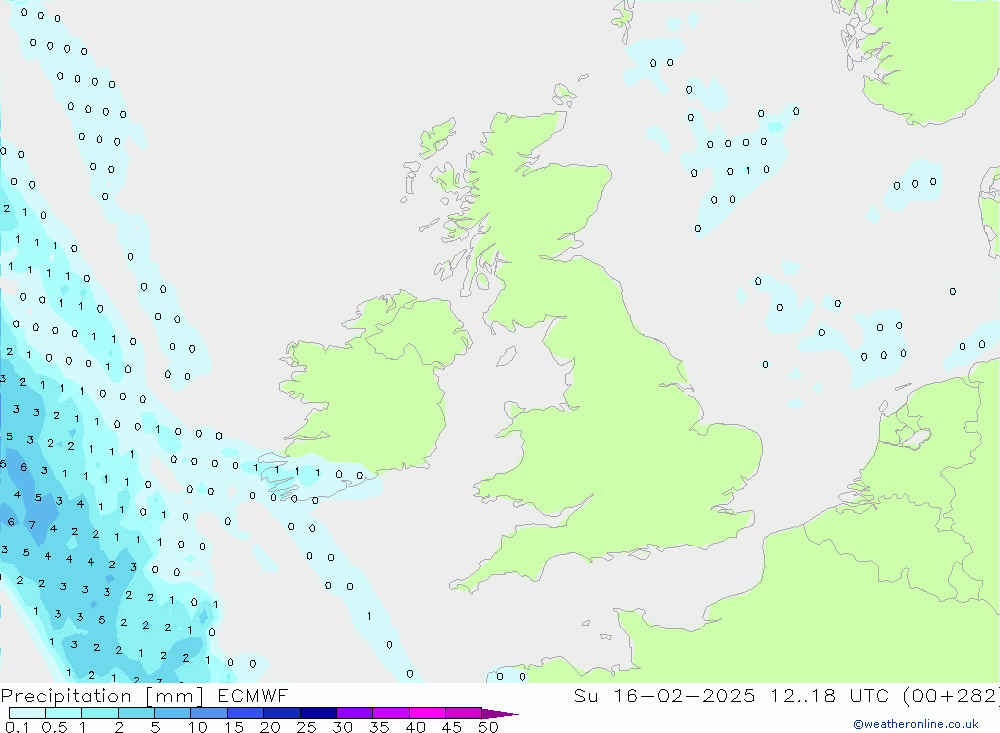Select the 0.5–1 mm legend color swatch
Image resolution: width=1000 pixels, height=733 pixels.
(x=64, y=713)
